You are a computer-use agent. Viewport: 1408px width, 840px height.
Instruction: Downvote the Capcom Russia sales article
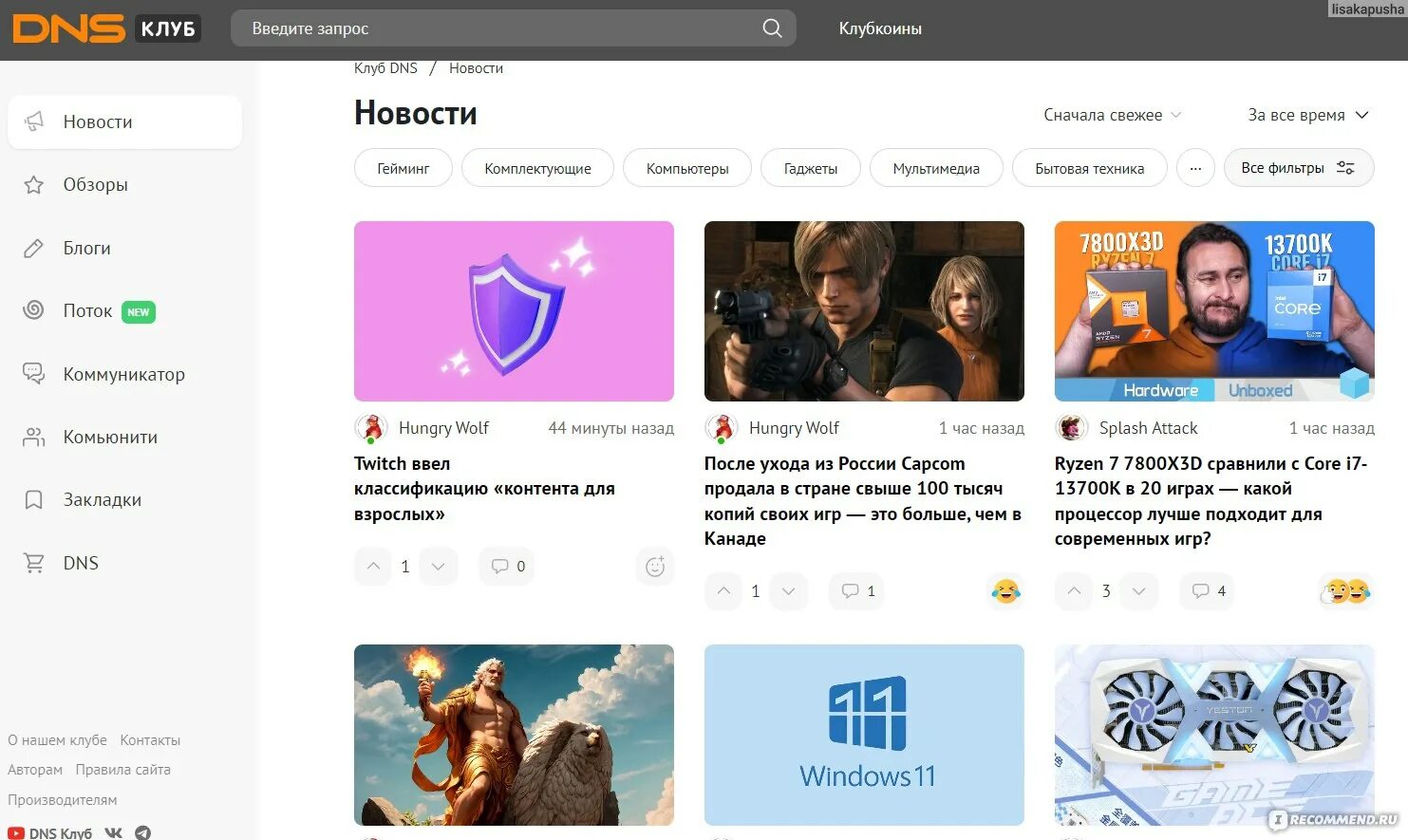[788, 591]
